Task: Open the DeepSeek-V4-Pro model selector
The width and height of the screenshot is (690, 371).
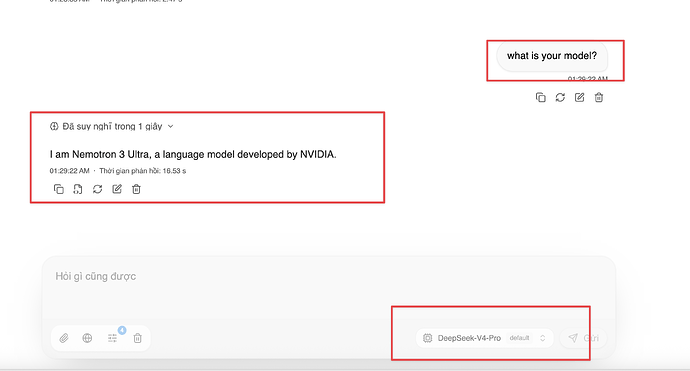Action: pos(484,338)
